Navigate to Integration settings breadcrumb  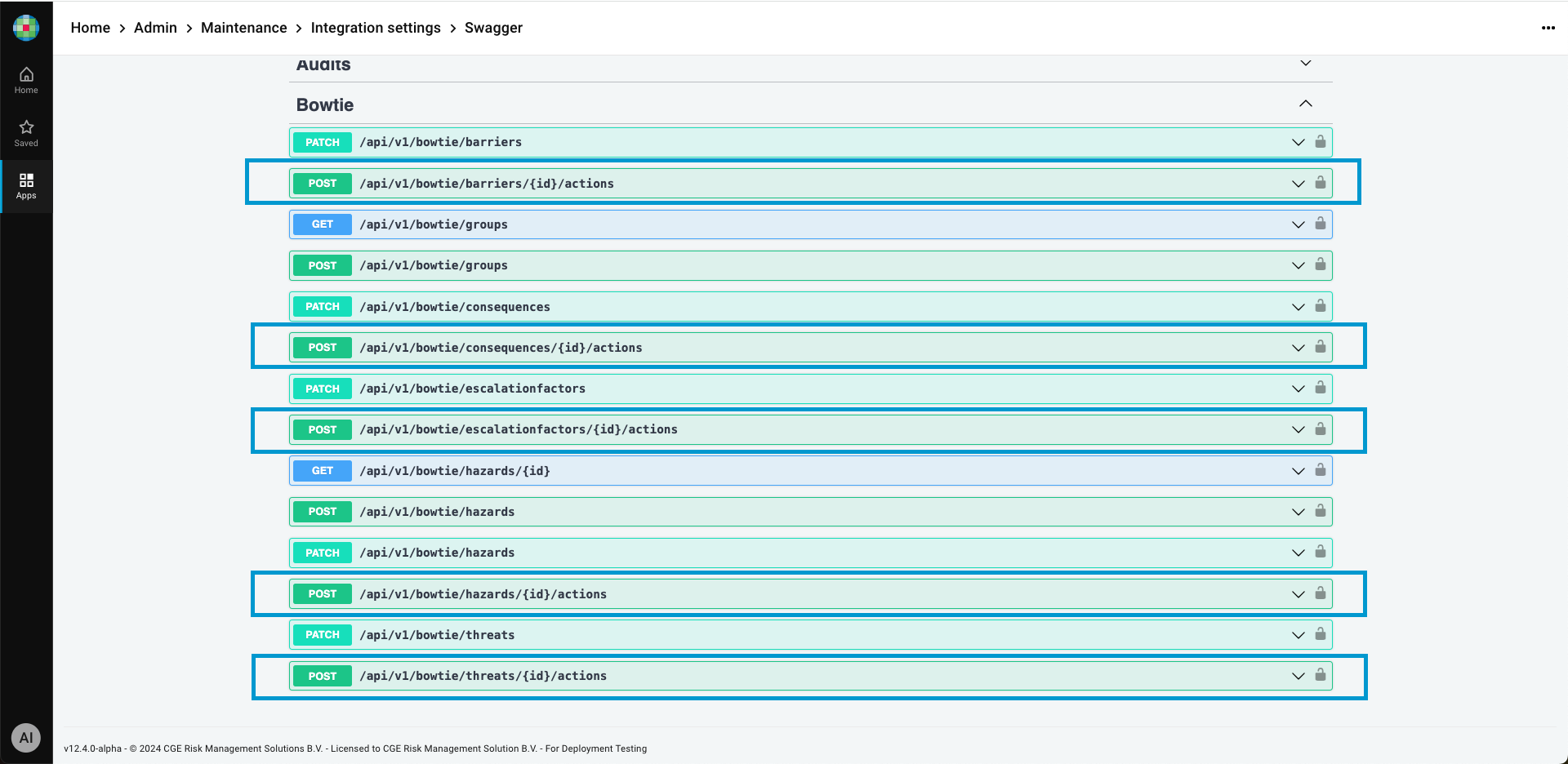coord(376,28)
